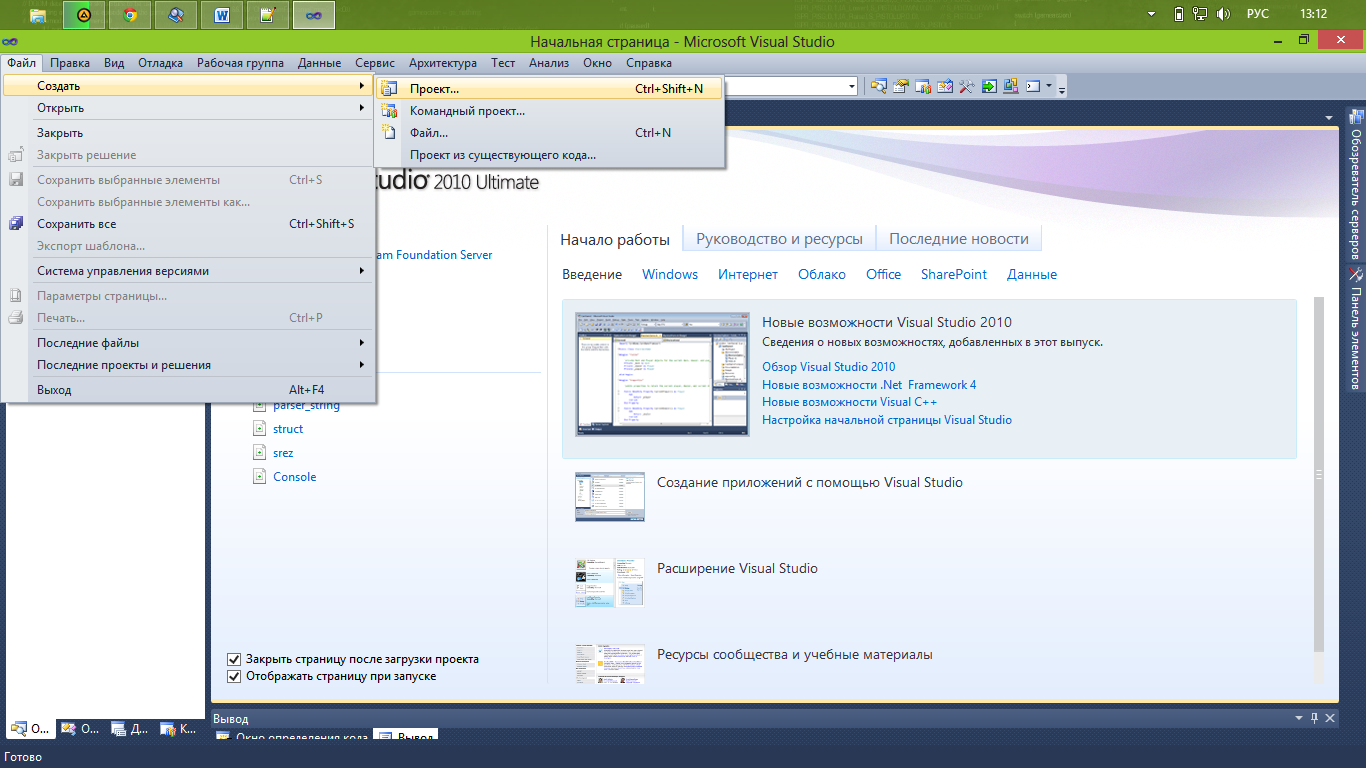Expand the Открыть submenu
The width and height of the screenshot is (1366, 768).
tap(189, 108)
